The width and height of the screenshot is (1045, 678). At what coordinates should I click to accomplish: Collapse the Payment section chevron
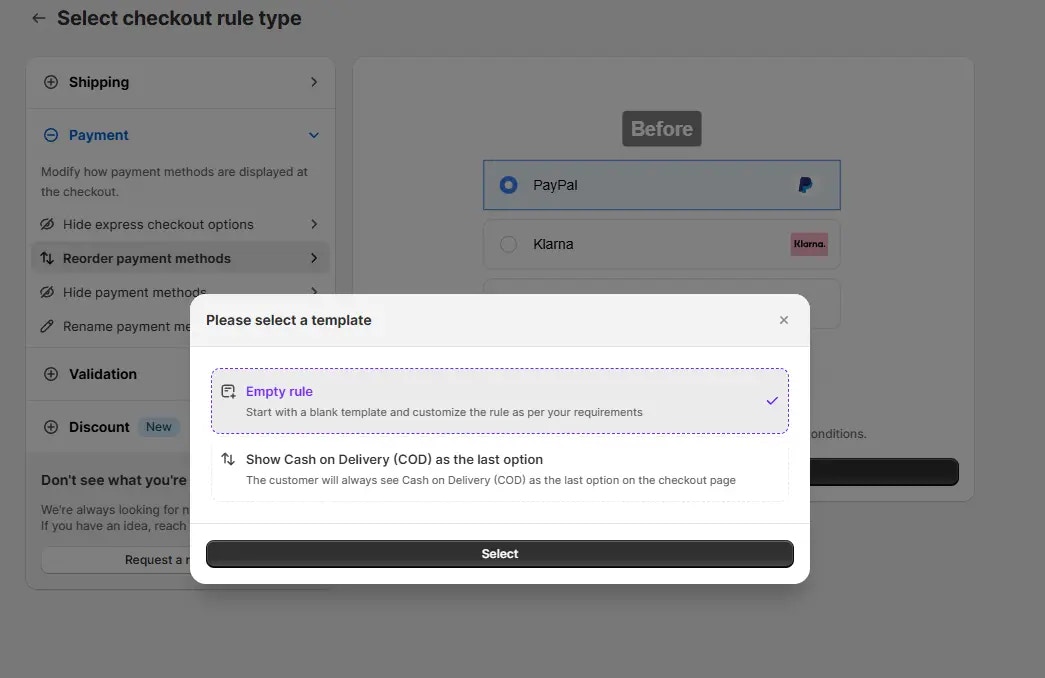pyautogui.click(x=314, y=135)
